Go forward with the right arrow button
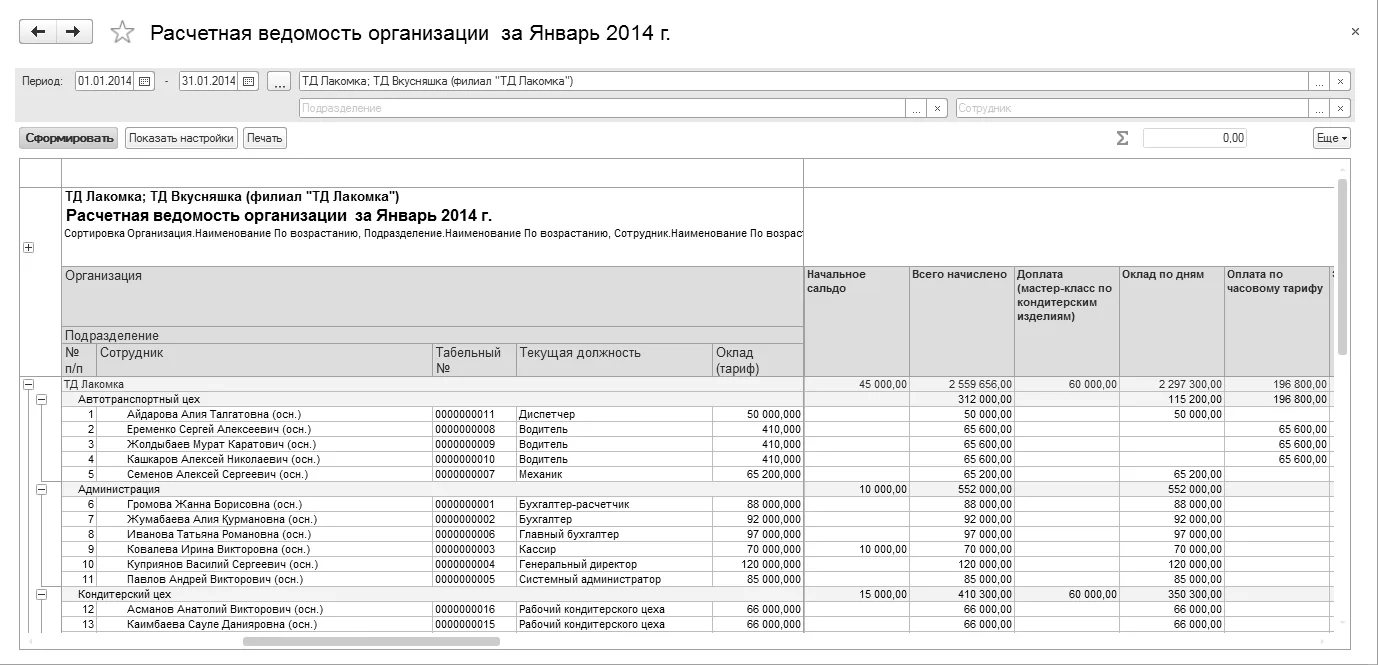This screenshot has height=665, width=1378. [x=73, y=32]
